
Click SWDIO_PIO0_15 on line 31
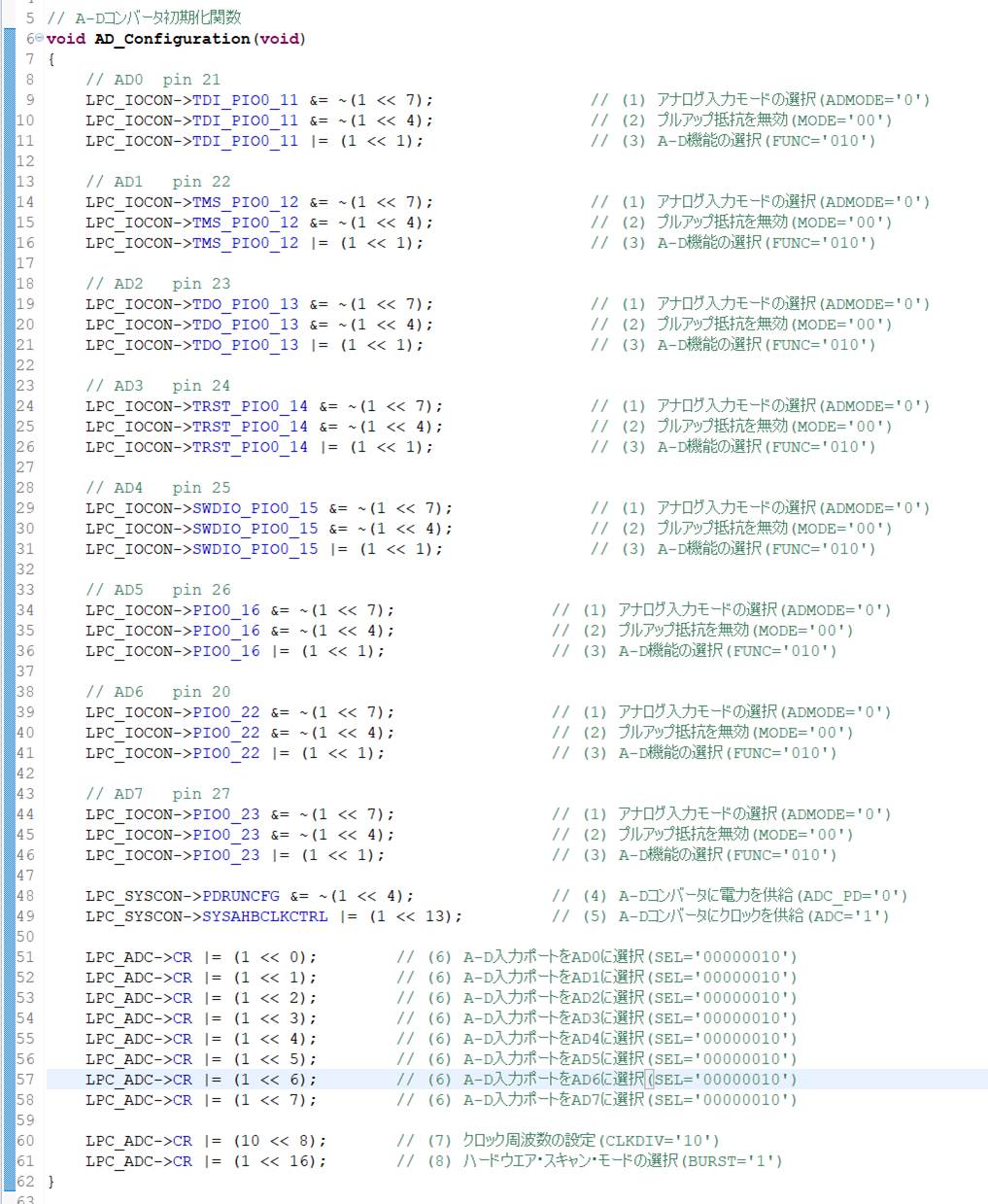point(255,549)
